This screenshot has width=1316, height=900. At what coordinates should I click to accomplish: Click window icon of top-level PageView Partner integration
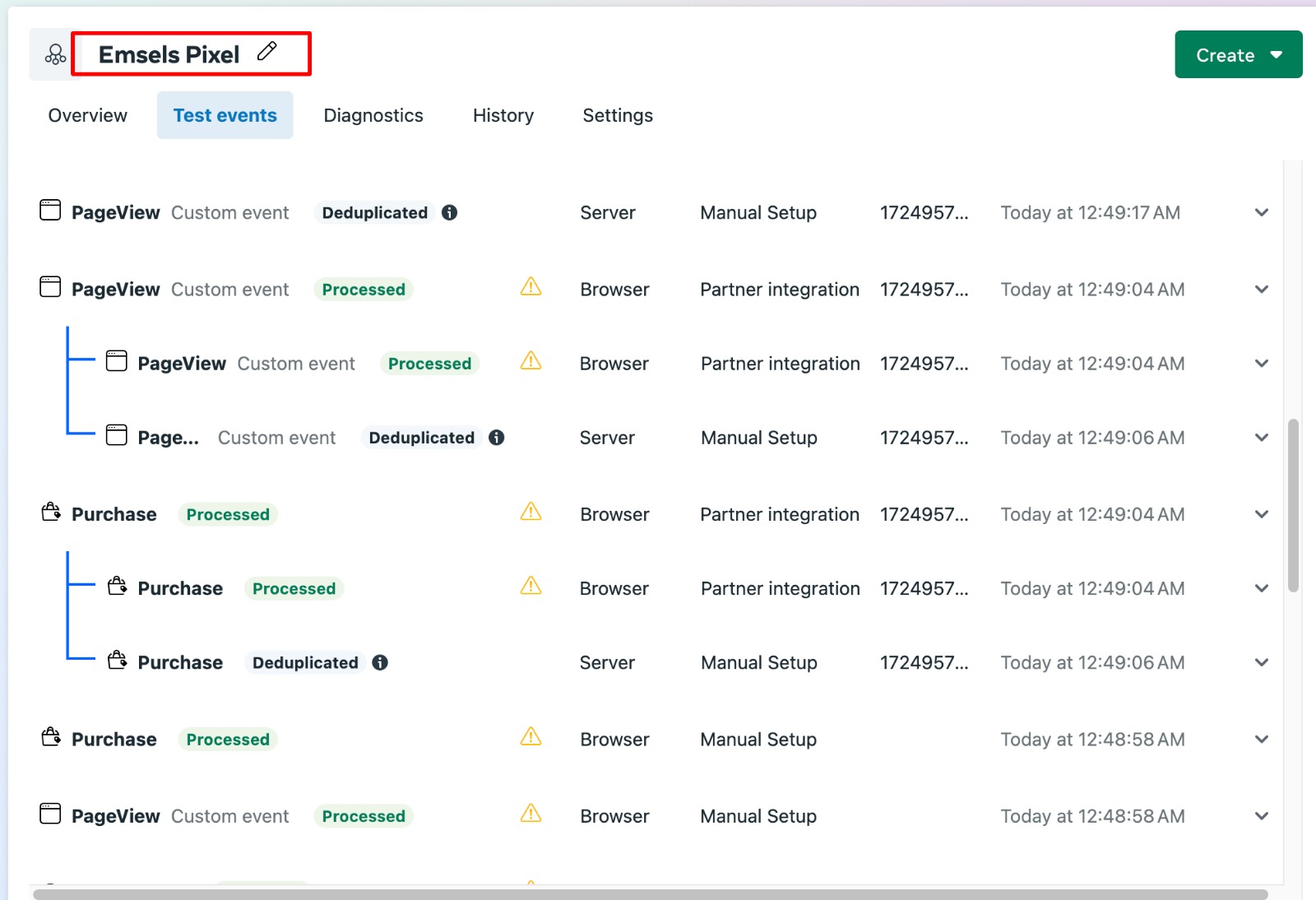pos(50,286)
